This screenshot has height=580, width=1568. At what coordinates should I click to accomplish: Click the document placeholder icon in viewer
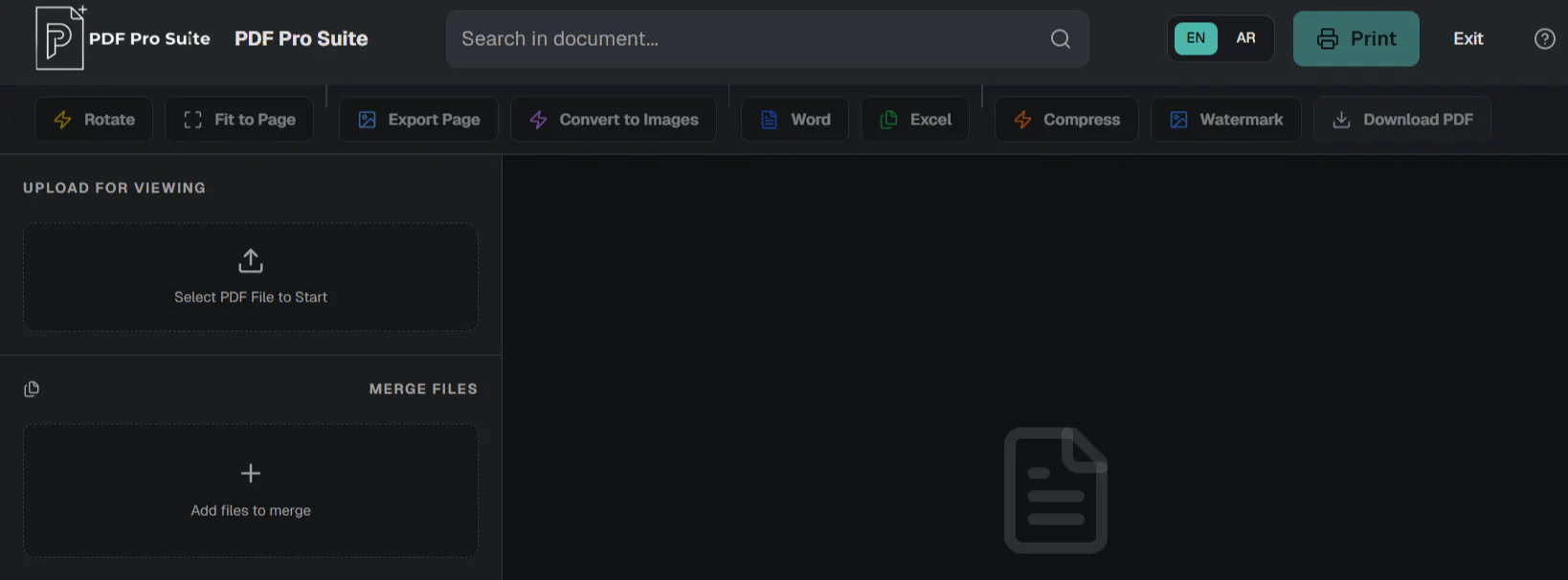pos(1056,490)
